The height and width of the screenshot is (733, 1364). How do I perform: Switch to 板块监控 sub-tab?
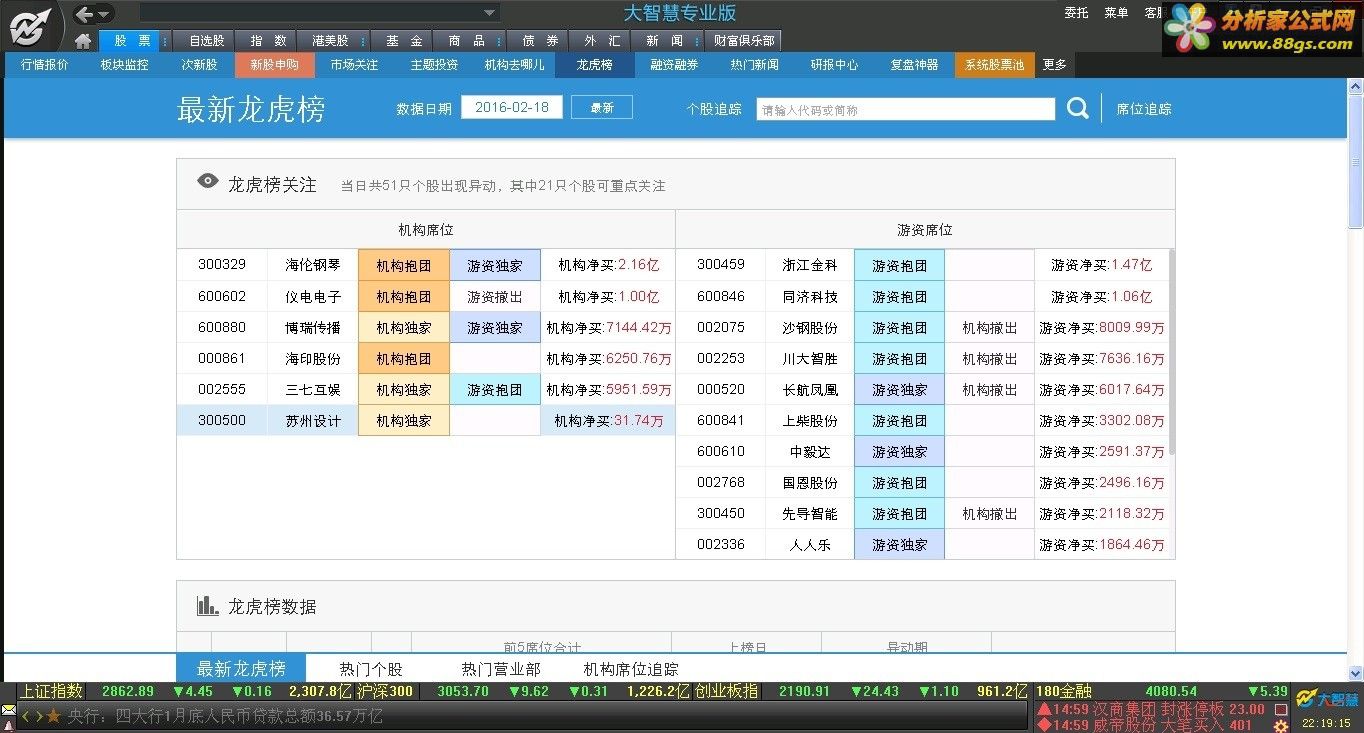tap(124, 65)
